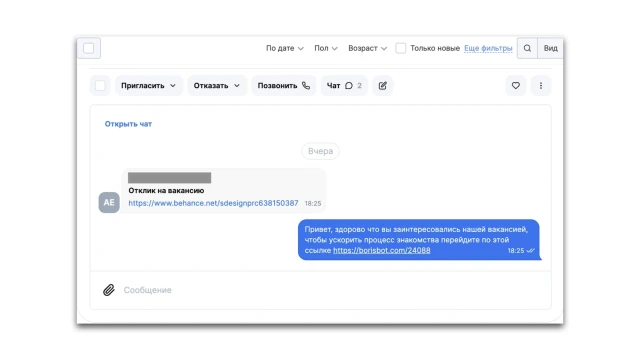
Task: Expand the Отказать dropdown button
Action: [x=217, y=86]
